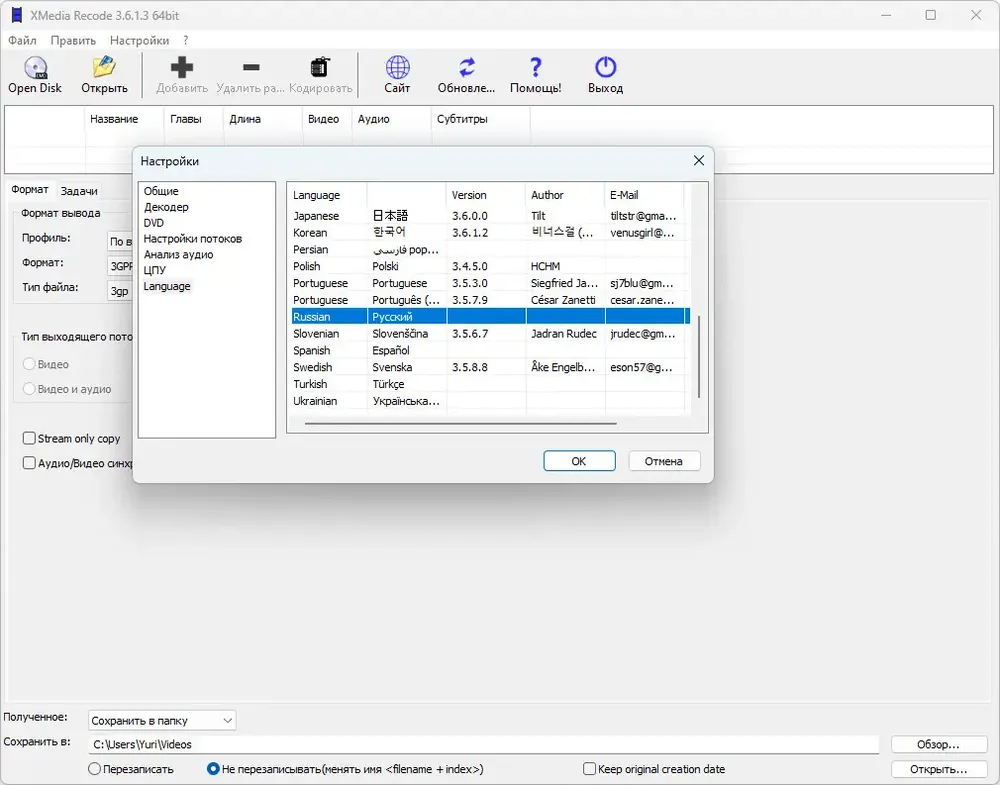Open the Файл menu
This screenshot has width=1000, height=785.
pyautogui.click(x=22, y=40)
